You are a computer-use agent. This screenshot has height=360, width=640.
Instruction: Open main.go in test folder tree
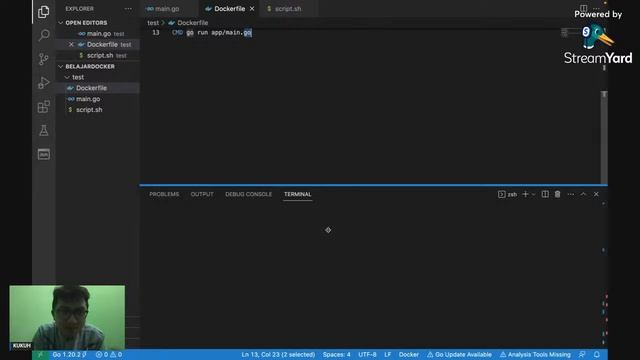pos(88,99)
